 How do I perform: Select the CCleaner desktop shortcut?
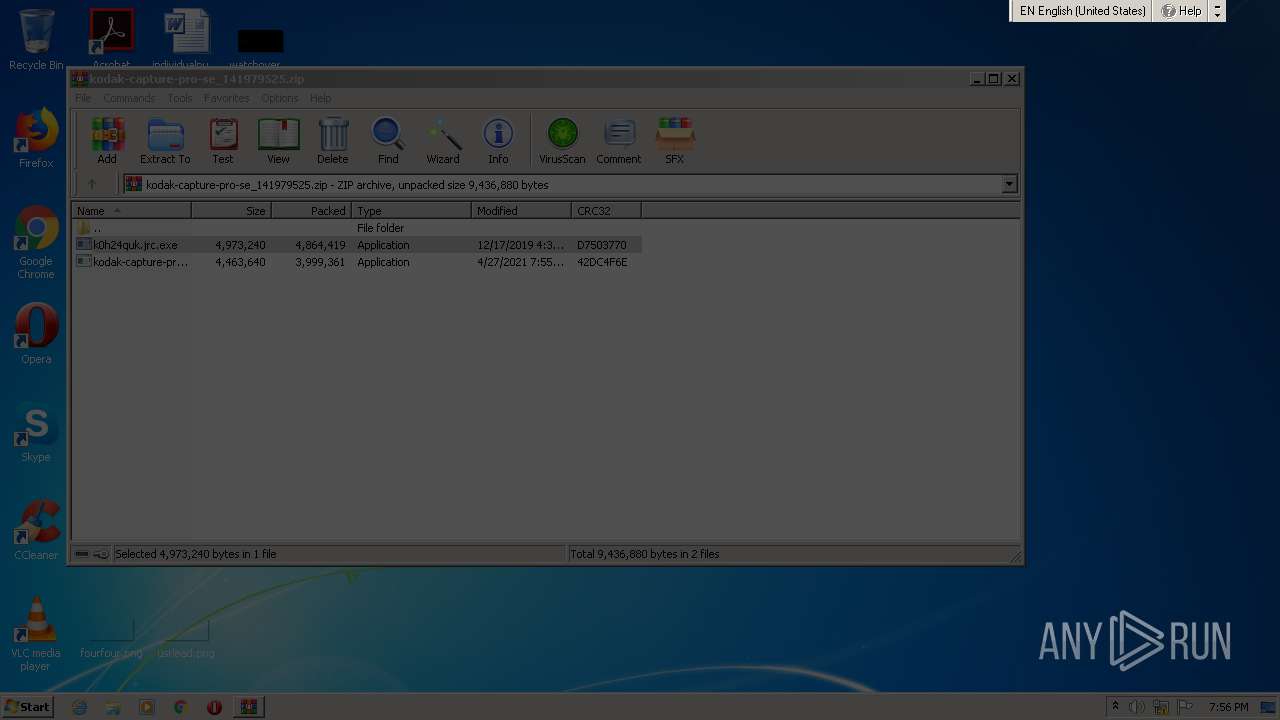[x=36, y=530]
